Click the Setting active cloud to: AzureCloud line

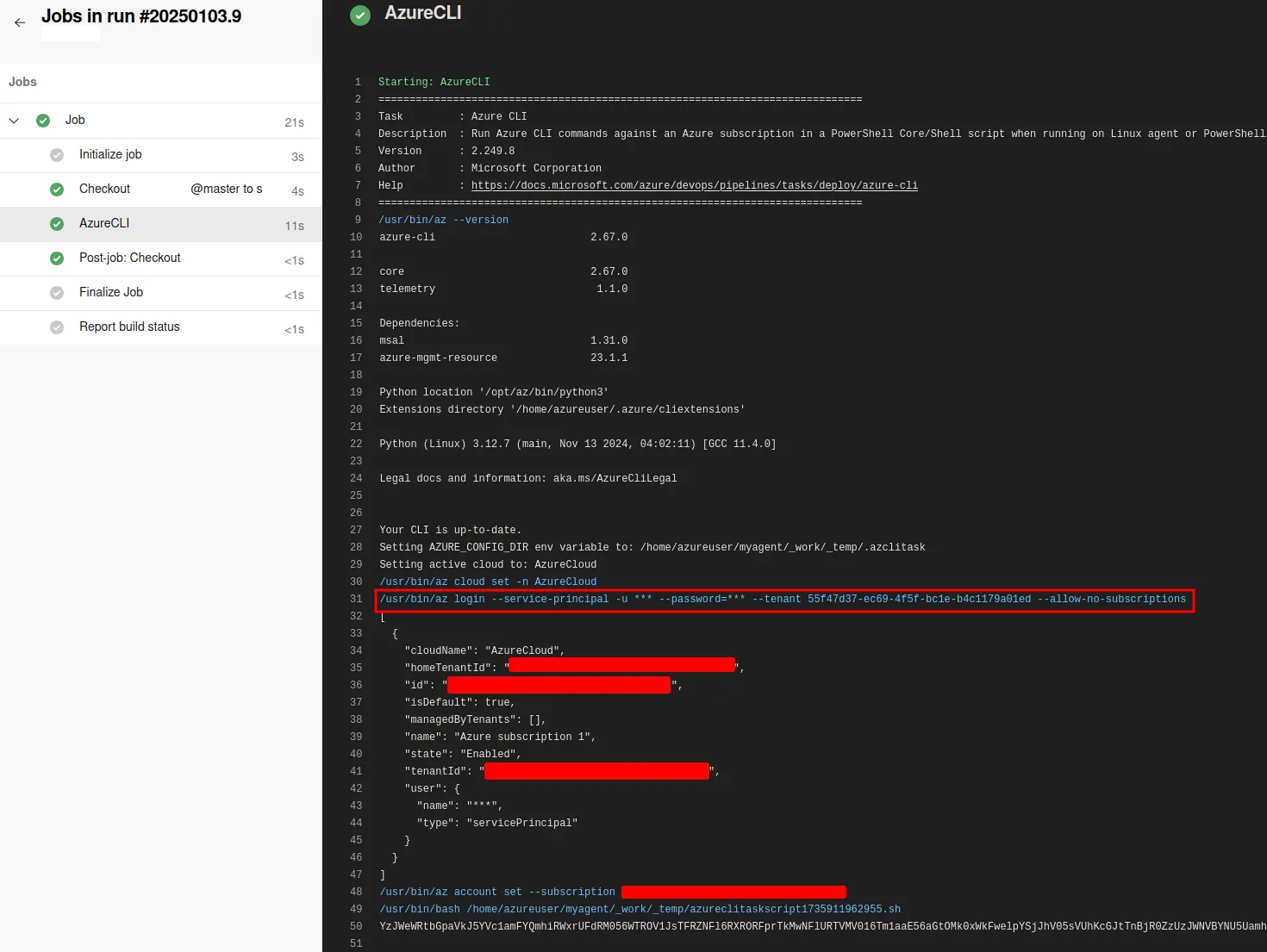tap(488, 564)
